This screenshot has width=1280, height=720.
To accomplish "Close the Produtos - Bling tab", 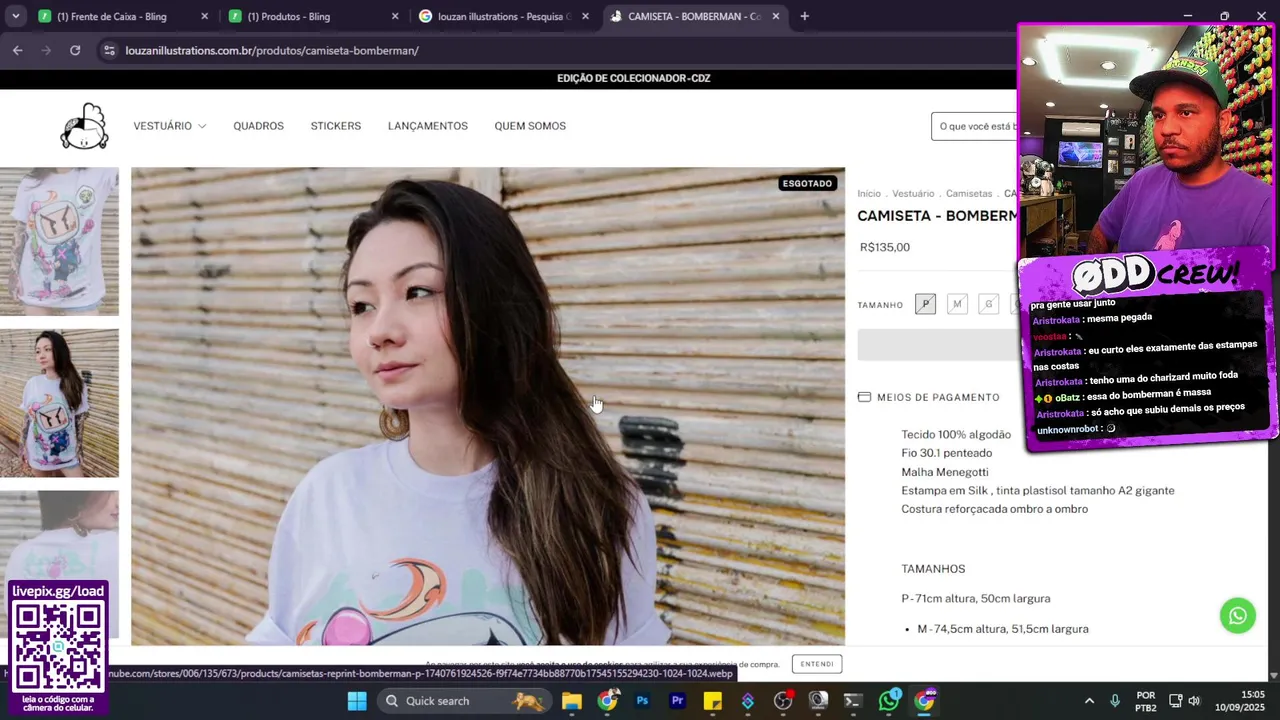I will [x=395, y=16].
